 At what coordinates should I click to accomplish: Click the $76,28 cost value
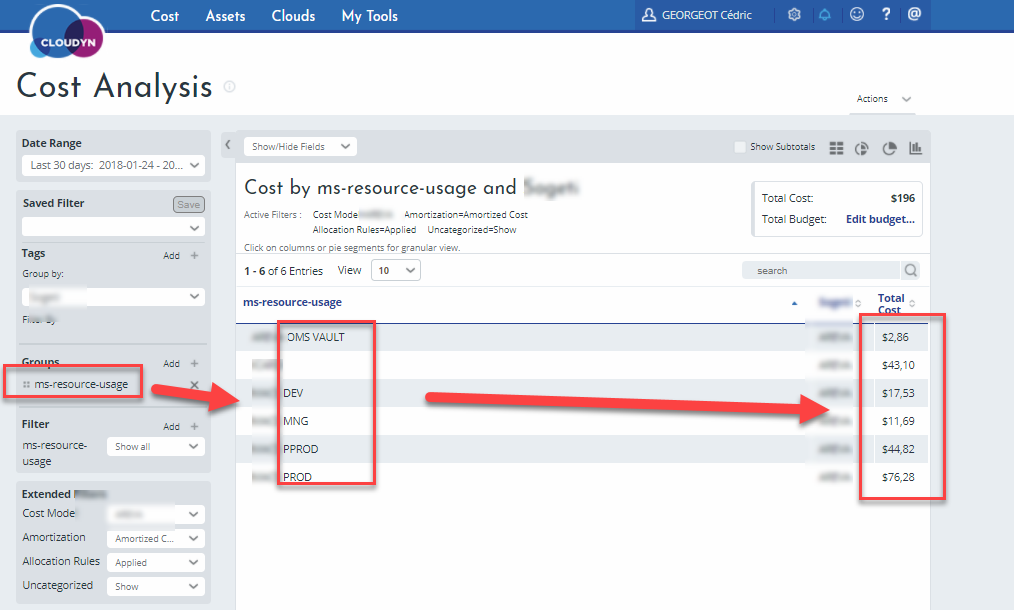[x=898, y=477]
